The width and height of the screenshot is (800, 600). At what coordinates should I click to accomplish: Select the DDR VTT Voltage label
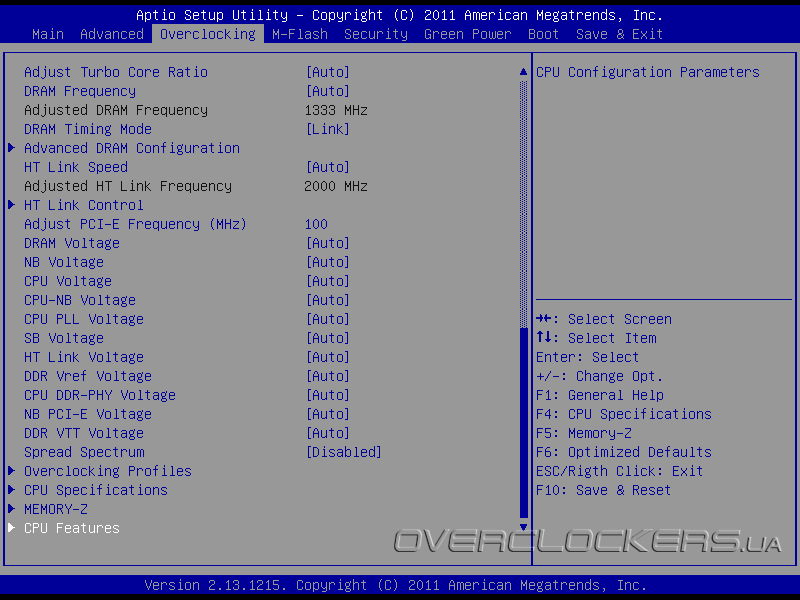point(84,433)
